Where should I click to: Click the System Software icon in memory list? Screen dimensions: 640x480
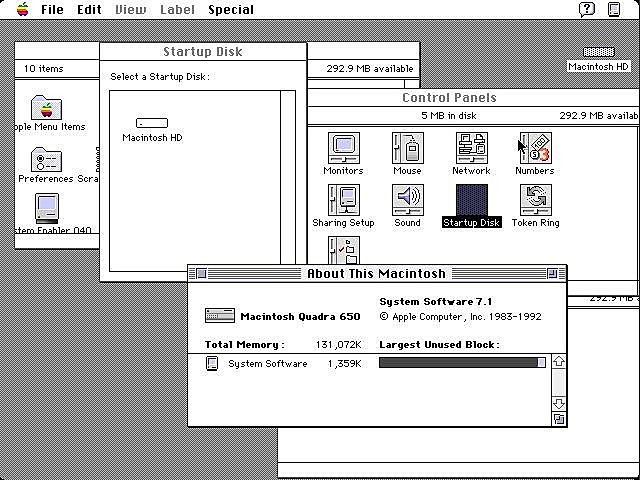[x=212, y=363]
